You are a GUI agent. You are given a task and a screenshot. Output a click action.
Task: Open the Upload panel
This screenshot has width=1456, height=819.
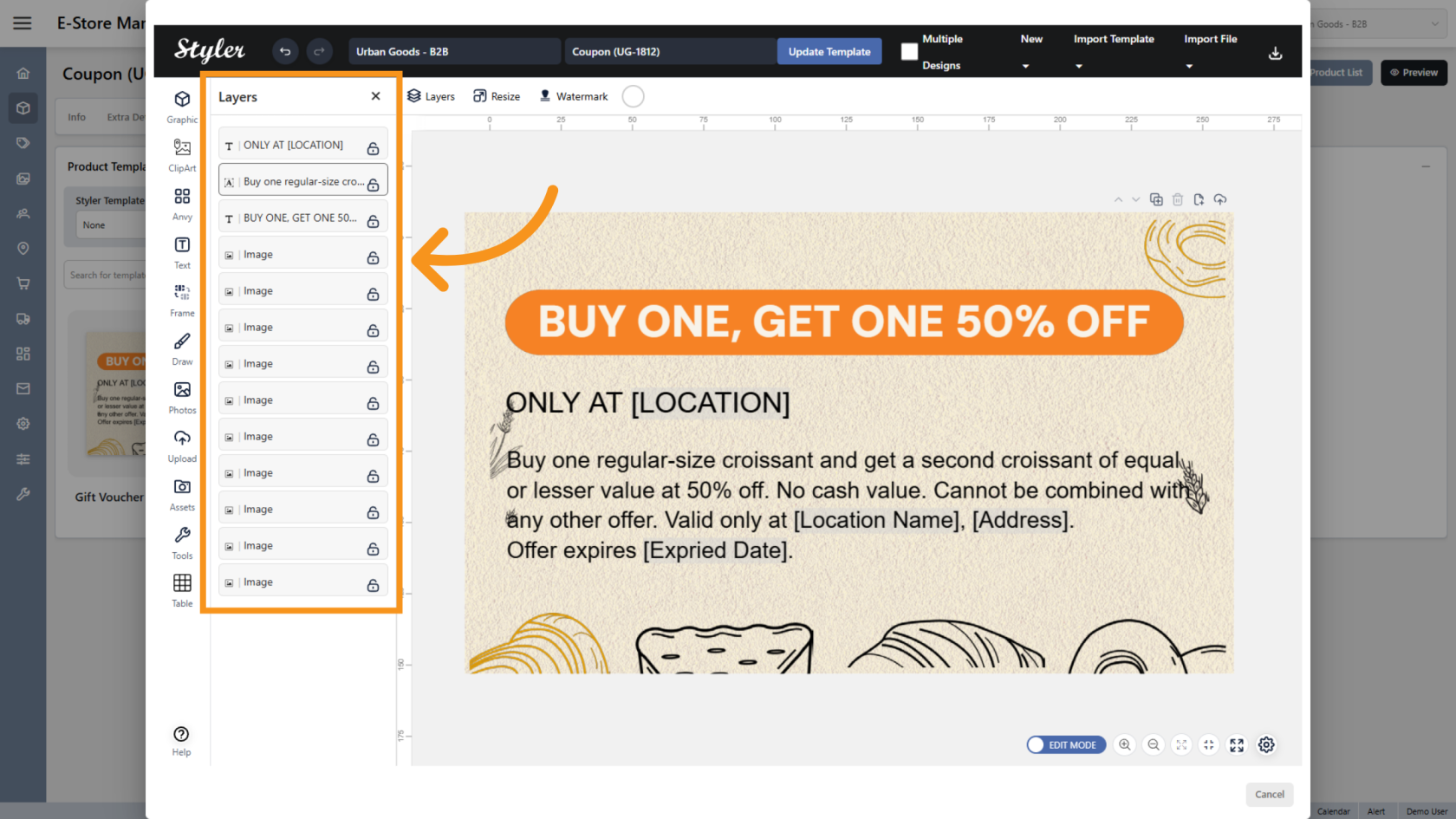coord(182,445)
